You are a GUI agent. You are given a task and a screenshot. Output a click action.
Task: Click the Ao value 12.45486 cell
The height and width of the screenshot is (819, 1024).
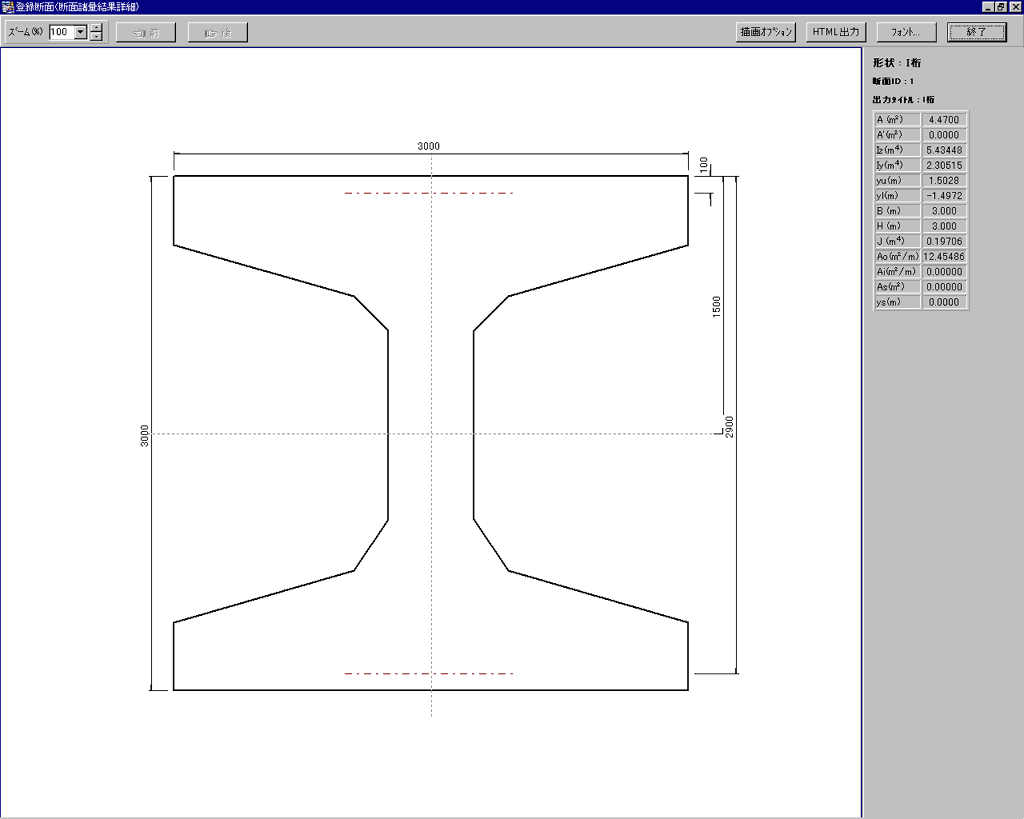click(944, 257)
